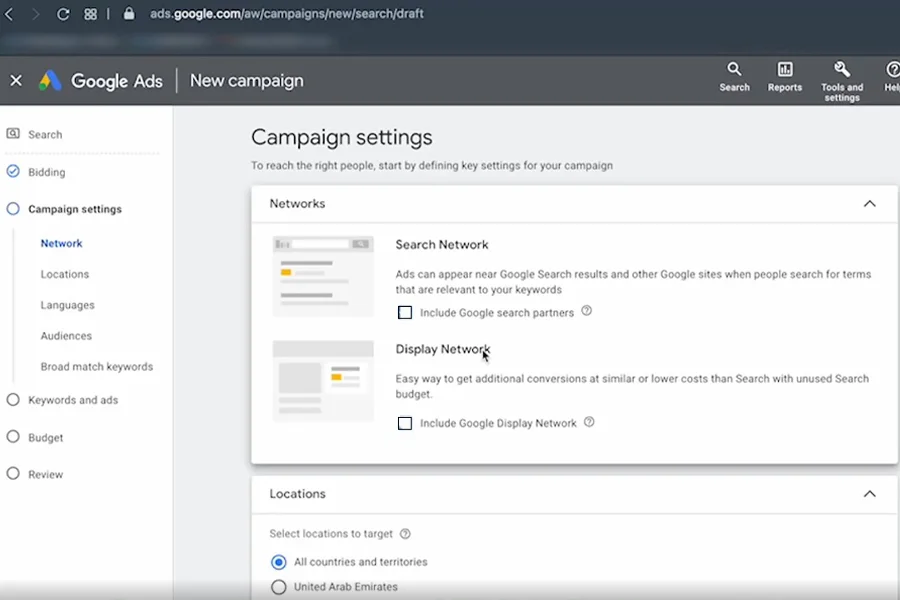Screen dimensions: 900x600
Task: Collapse the Locations card
Action: [870, 494]
